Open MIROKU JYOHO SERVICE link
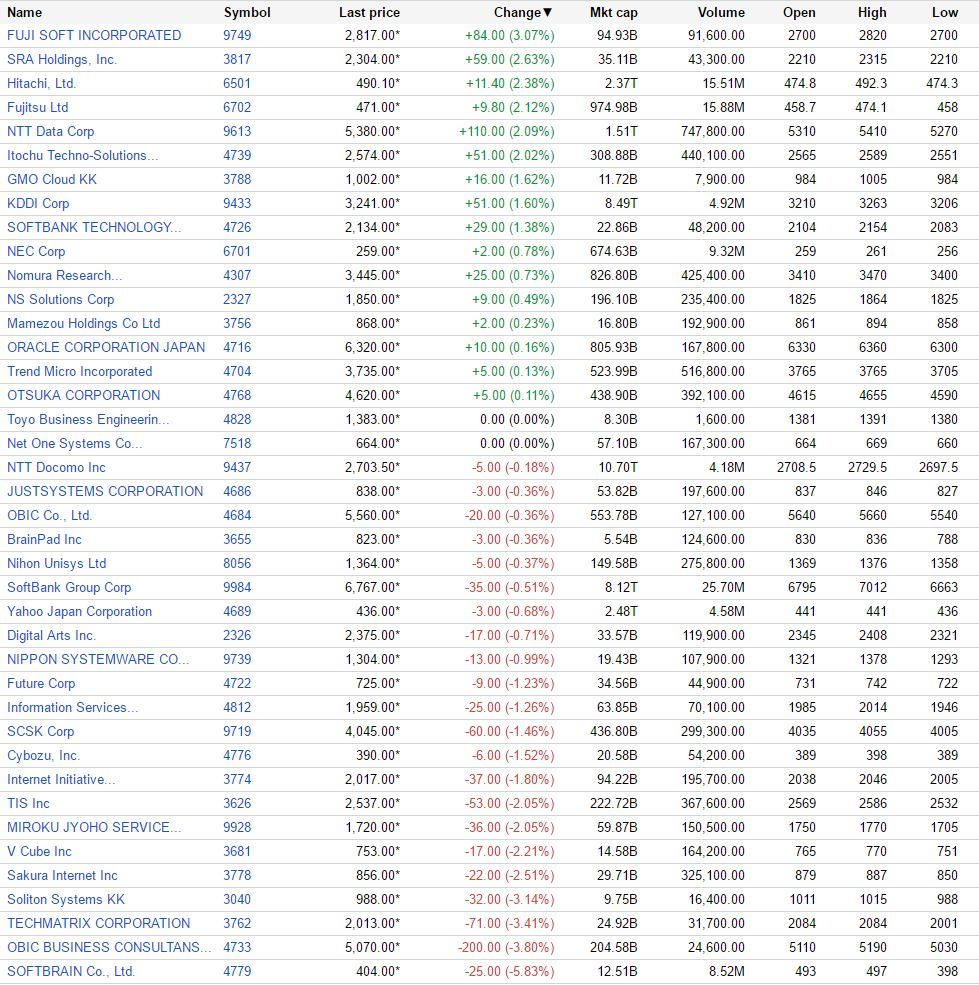Viewport: 979px width, 985px height. click(94, 827)
